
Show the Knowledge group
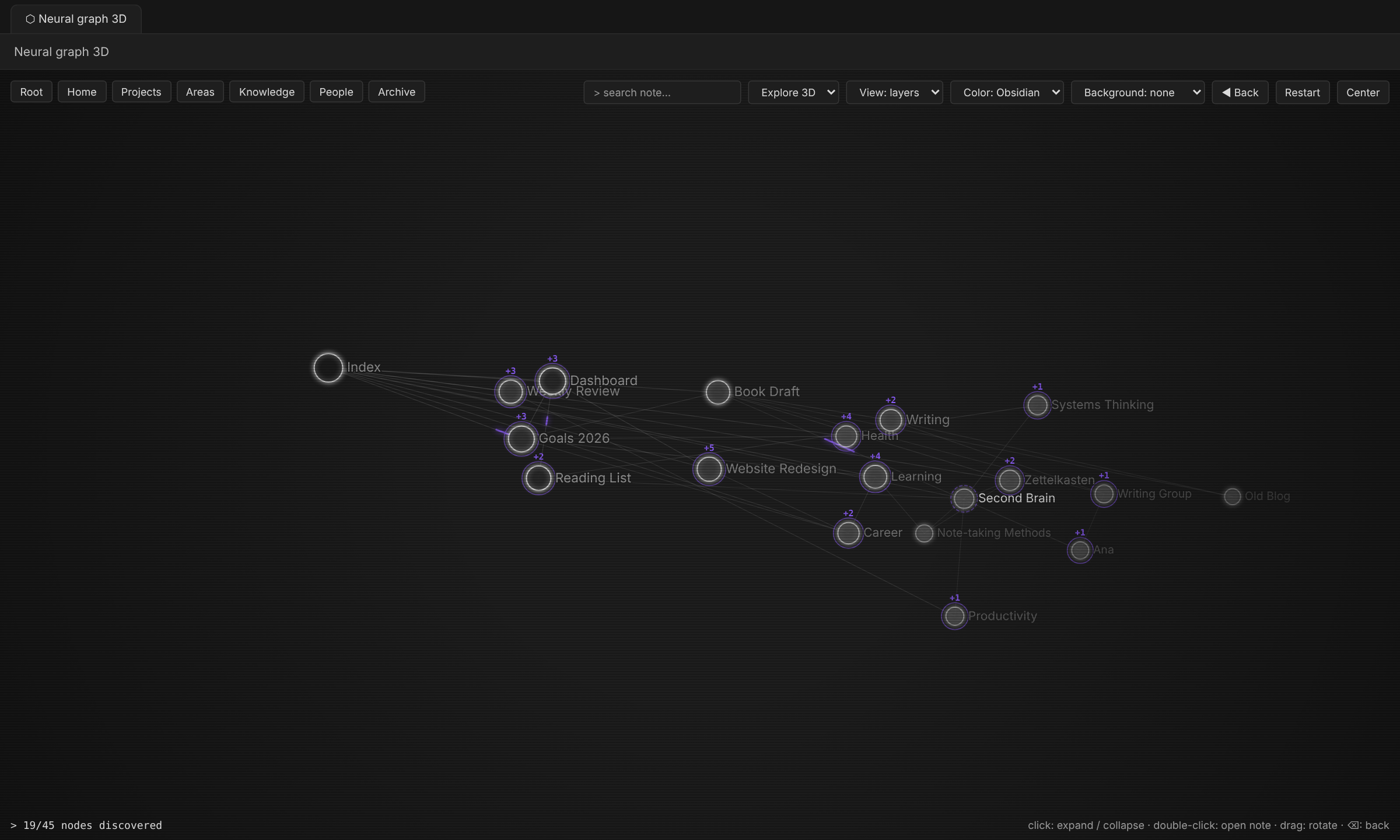pos(267,92)
